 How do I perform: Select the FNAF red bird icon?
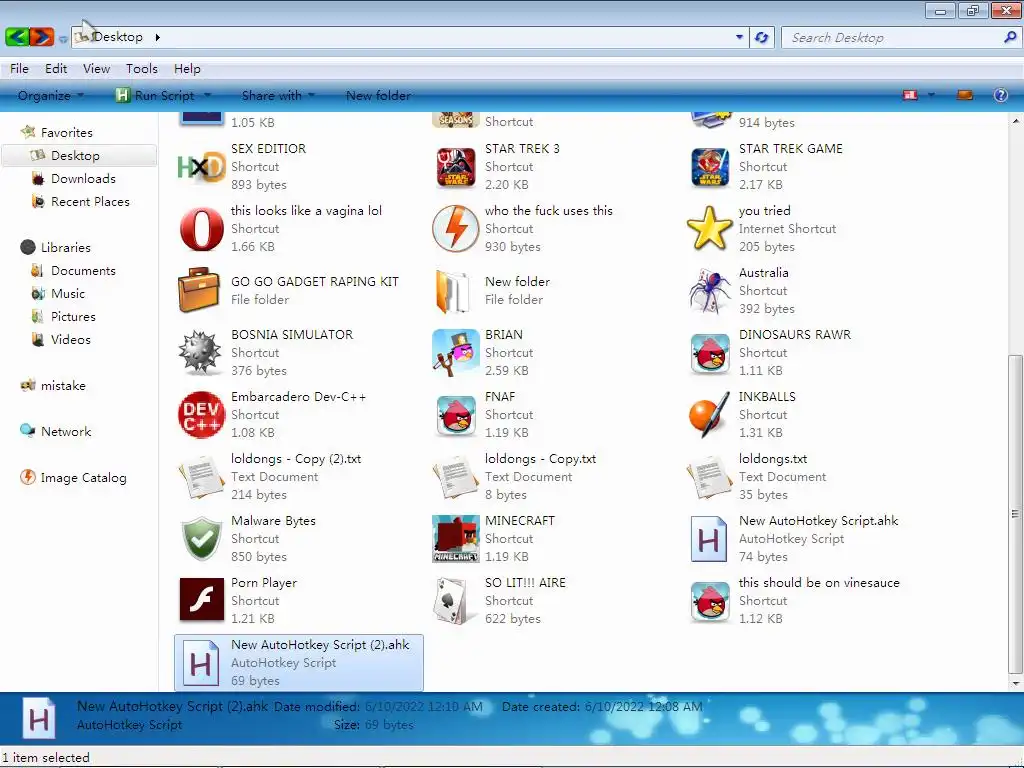456,415
